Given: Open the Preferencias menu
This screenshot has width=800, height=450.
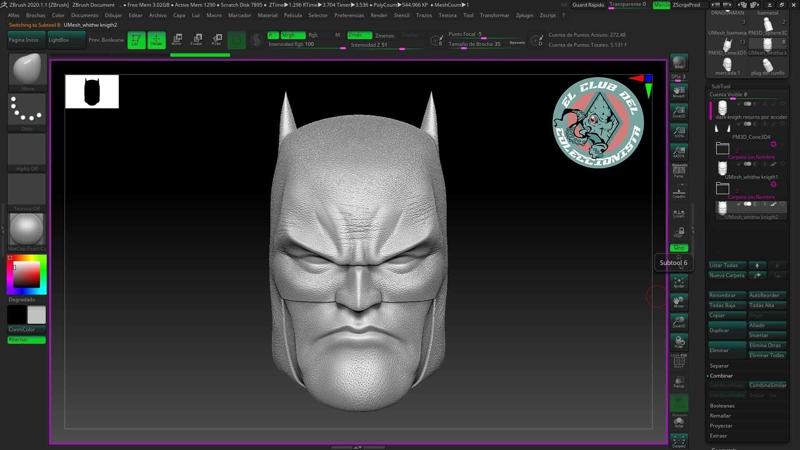Looking at the screenshot, I should (349, 15).
